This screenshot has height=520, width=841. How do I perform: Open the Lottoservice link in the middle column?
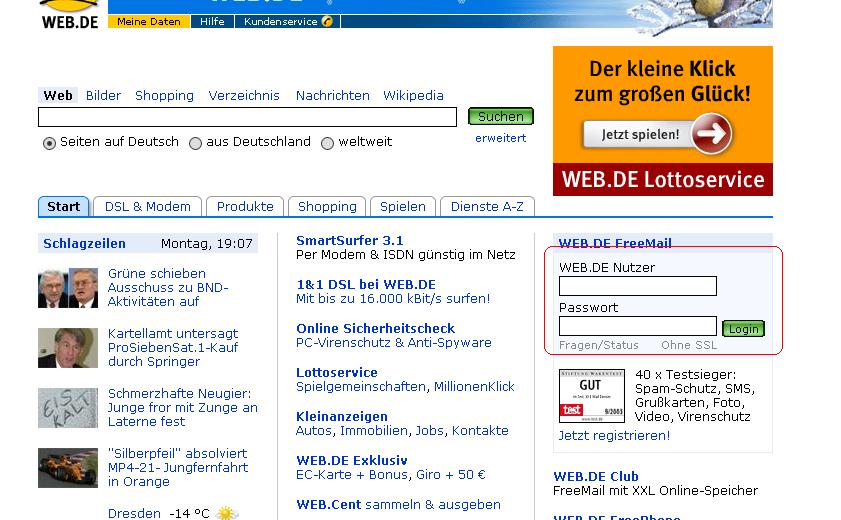(x=337, y=373)
